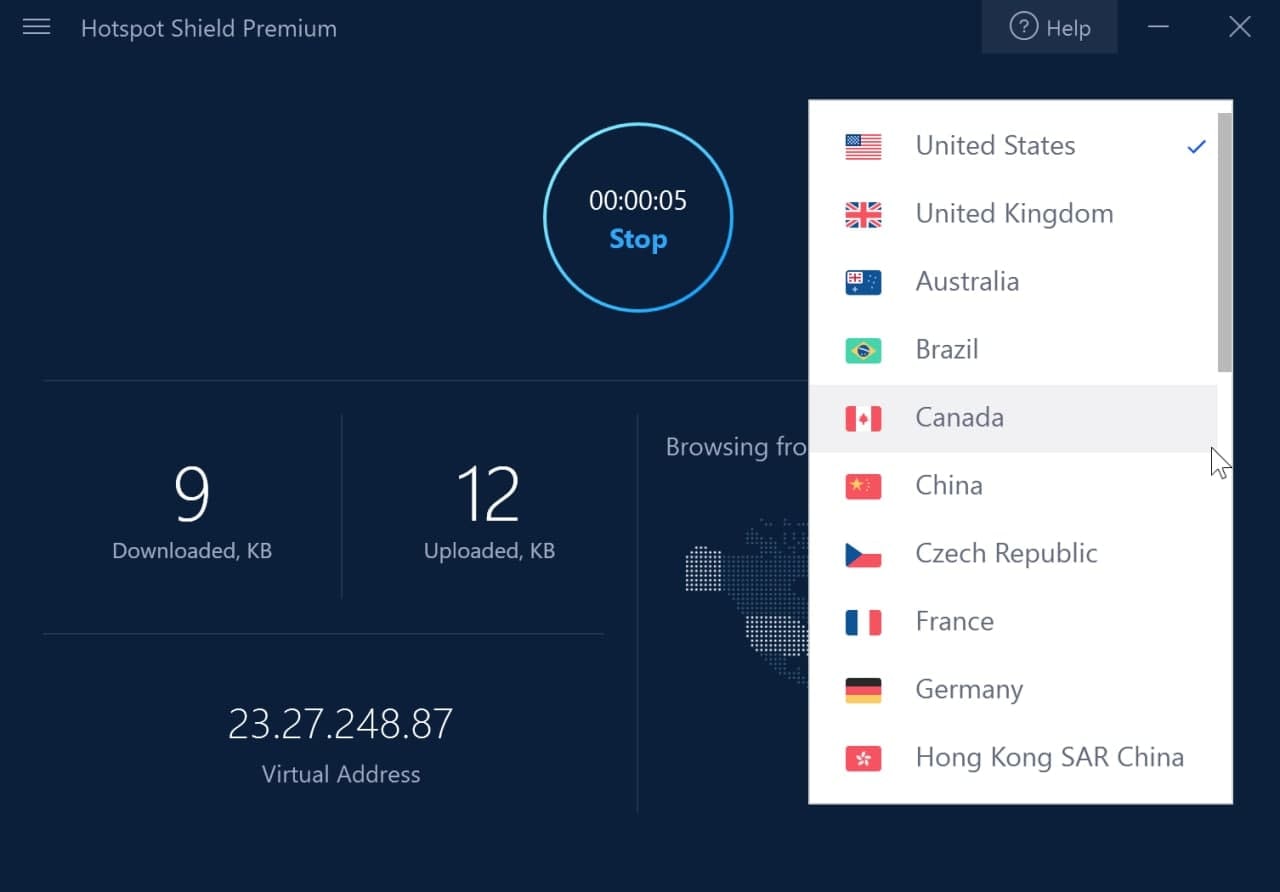Click the Brazil flag icon
Screen dimensions: 1280x892
[863, 350]
